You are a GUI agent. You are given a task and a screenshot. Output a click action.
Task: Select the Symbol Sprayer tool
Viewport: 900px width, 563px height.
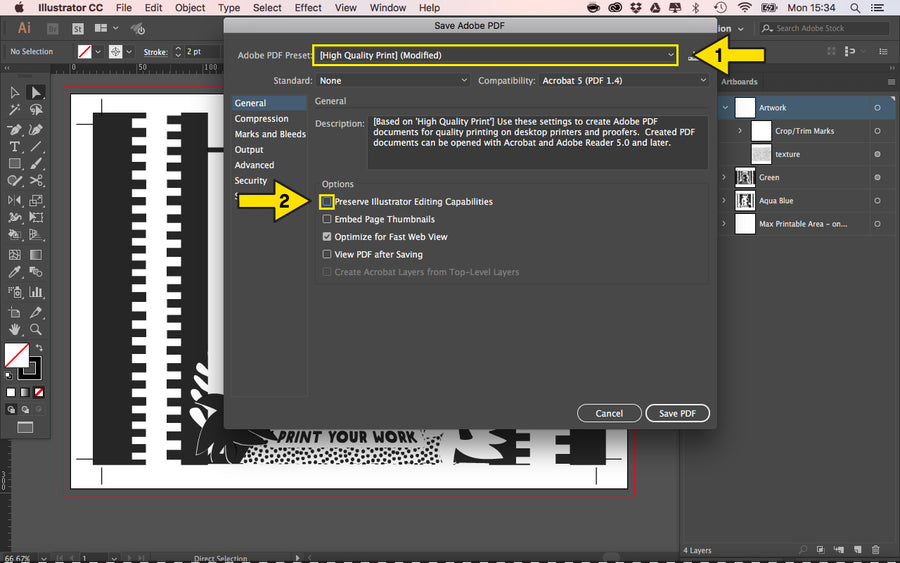point(14,292)
